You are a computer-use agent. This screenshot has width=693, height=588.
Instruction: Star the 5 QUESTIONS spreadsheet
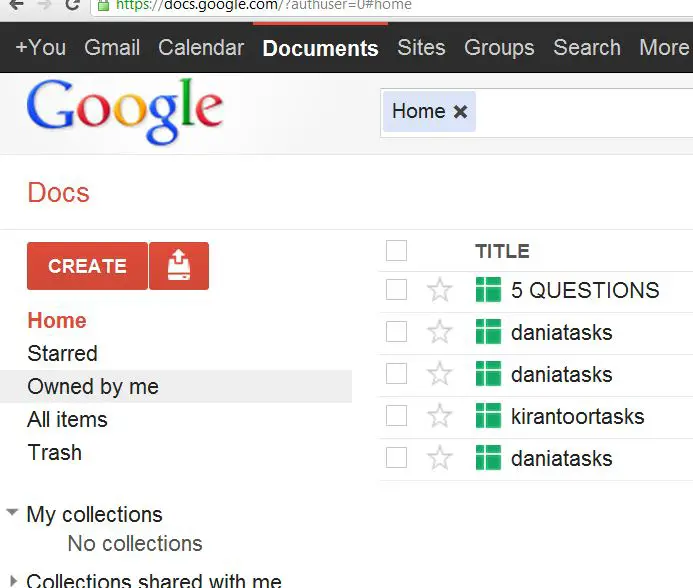coord(440,290)
